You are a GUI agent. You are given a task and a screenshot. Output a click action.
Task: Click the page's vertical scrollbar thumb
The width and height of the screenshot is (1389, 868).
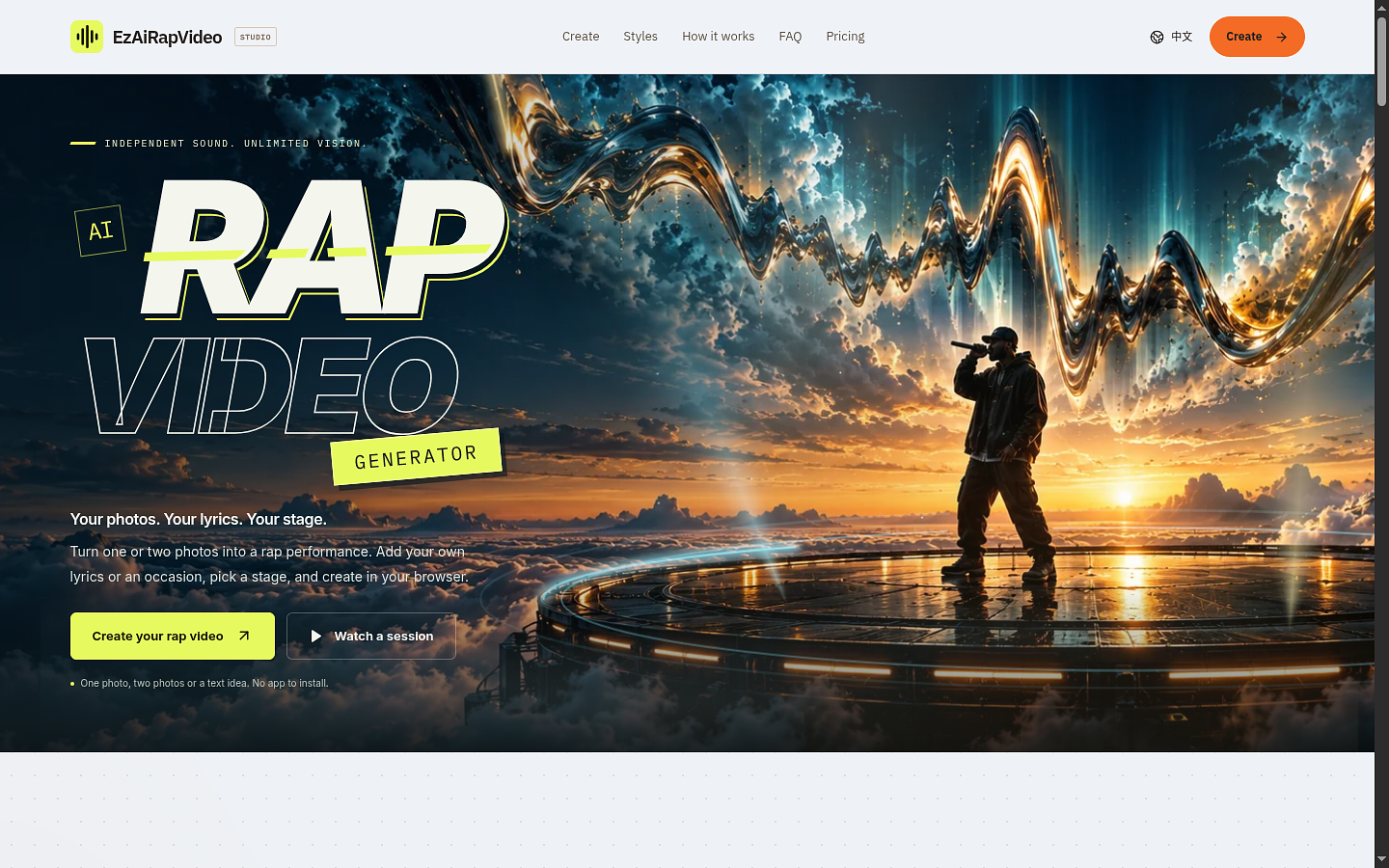[x=1381, y=60]
